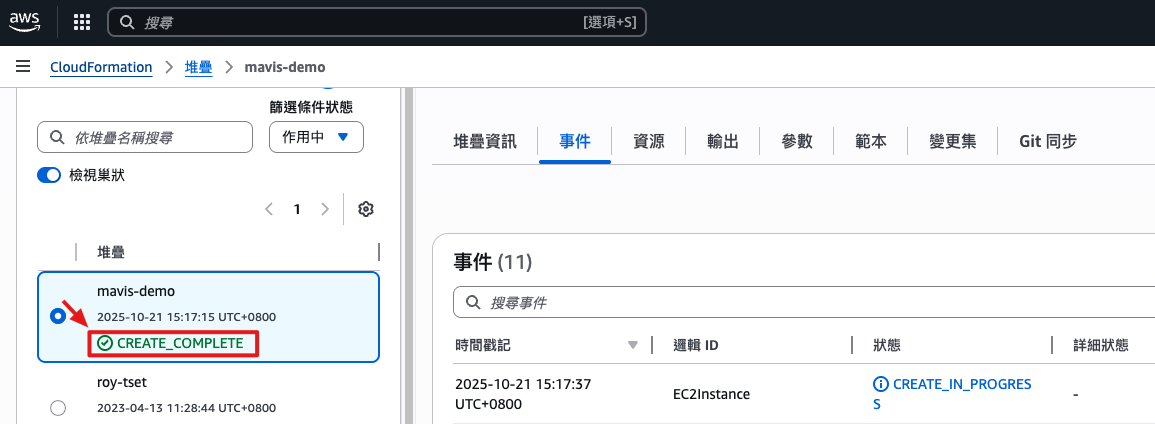Click the CREATE_IN_PROGRESS info icon

pos(880,384)
